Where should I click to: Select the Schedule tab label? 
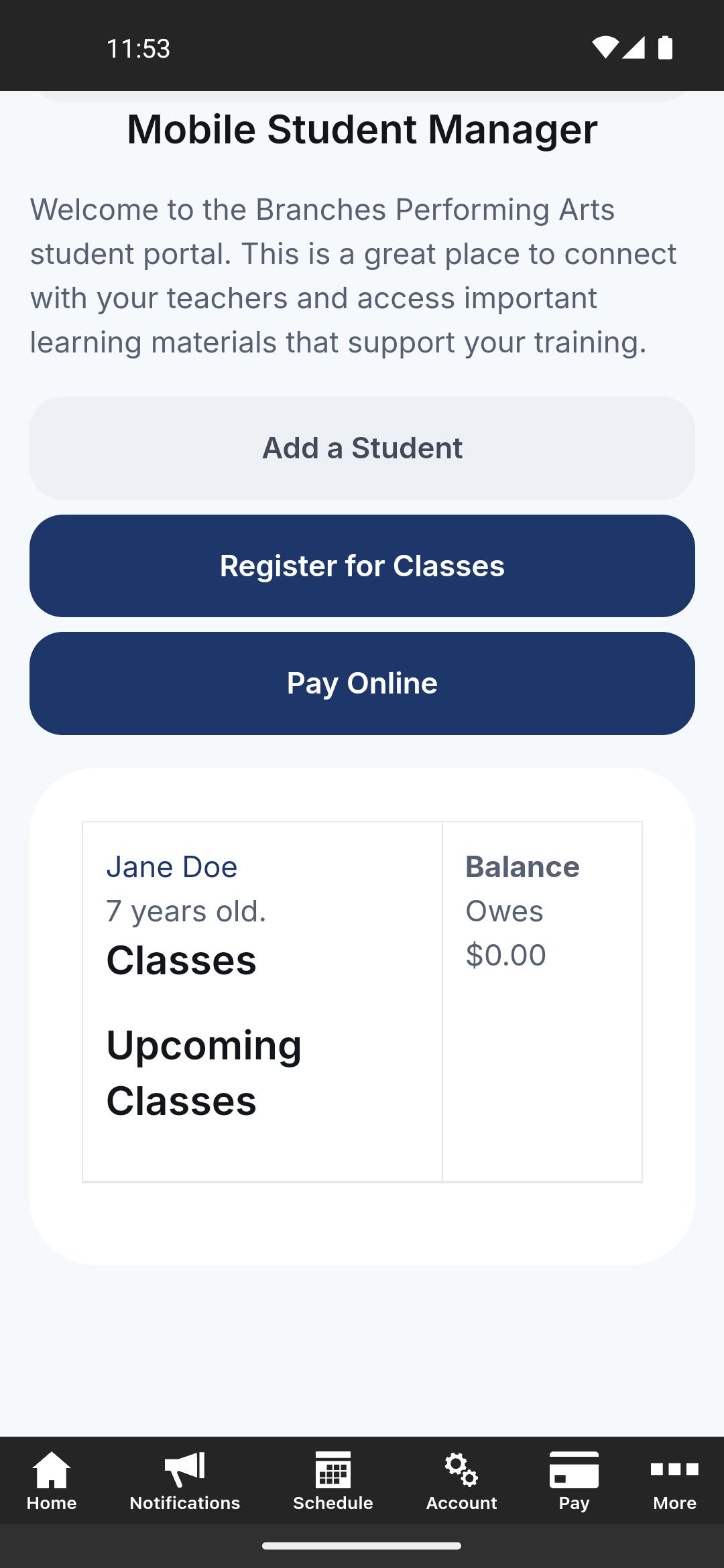click(x=333, y=1503)
